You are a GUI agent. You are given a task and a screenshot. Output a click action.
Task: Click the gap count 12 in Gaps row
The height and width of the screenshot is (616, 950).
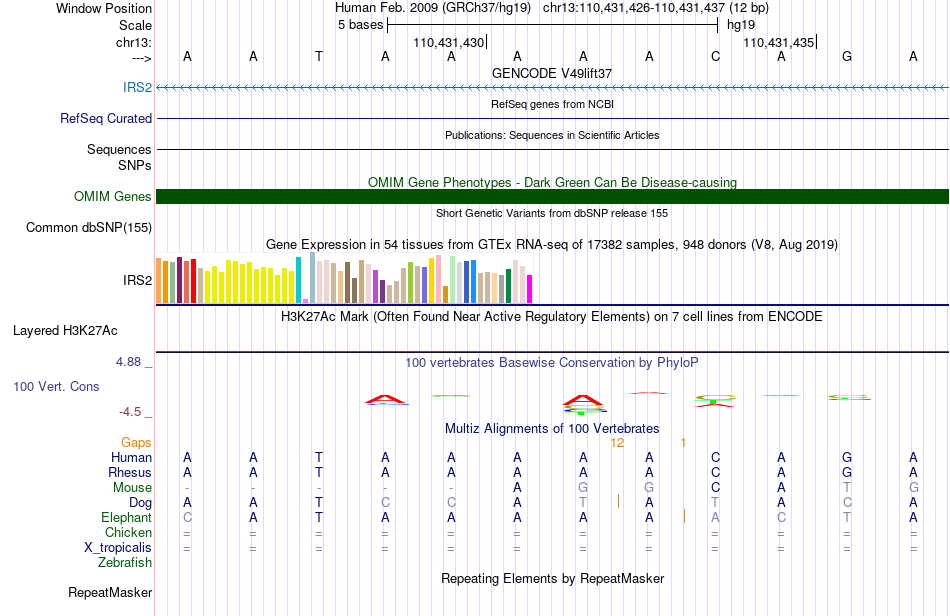(617, 443)
